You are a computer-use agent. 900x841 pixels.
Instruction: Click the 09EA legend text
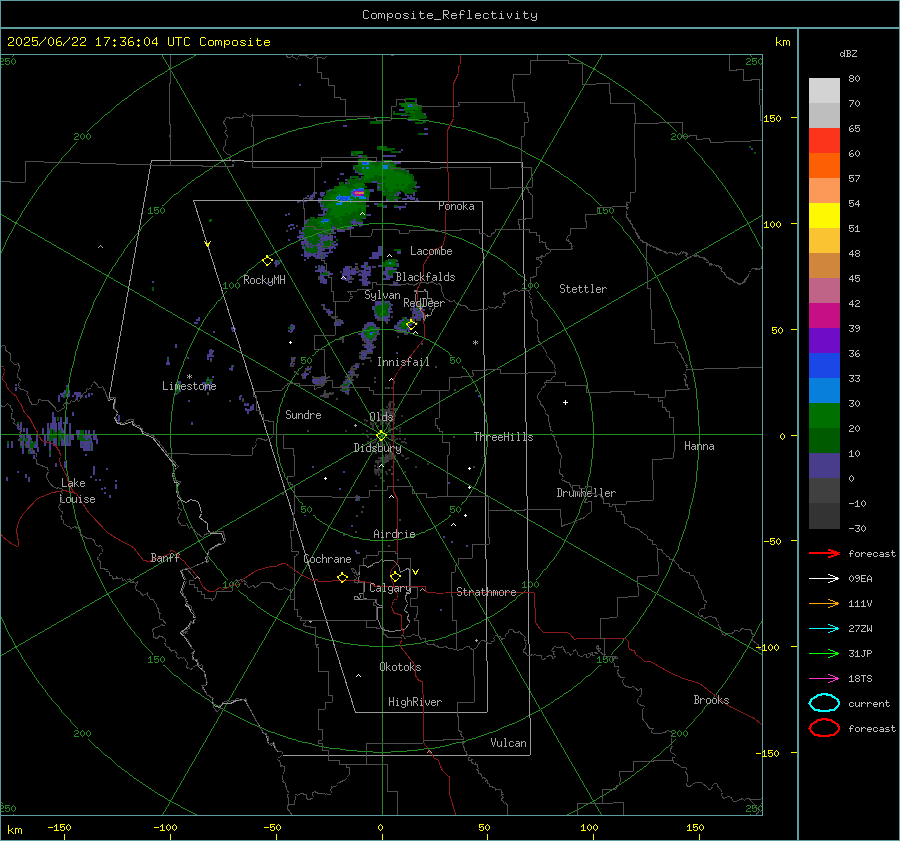860,579
